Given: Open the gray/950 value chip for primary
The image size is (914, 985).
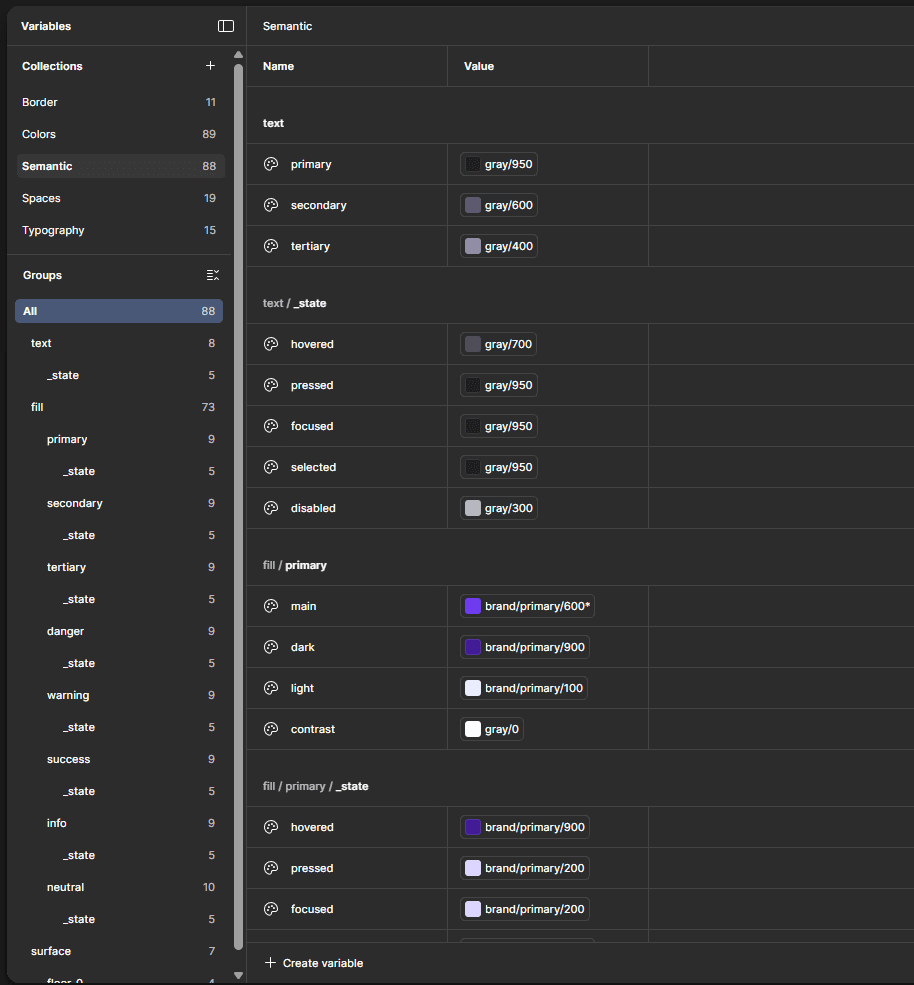Looking at the screenshot, I should point(498,163).
